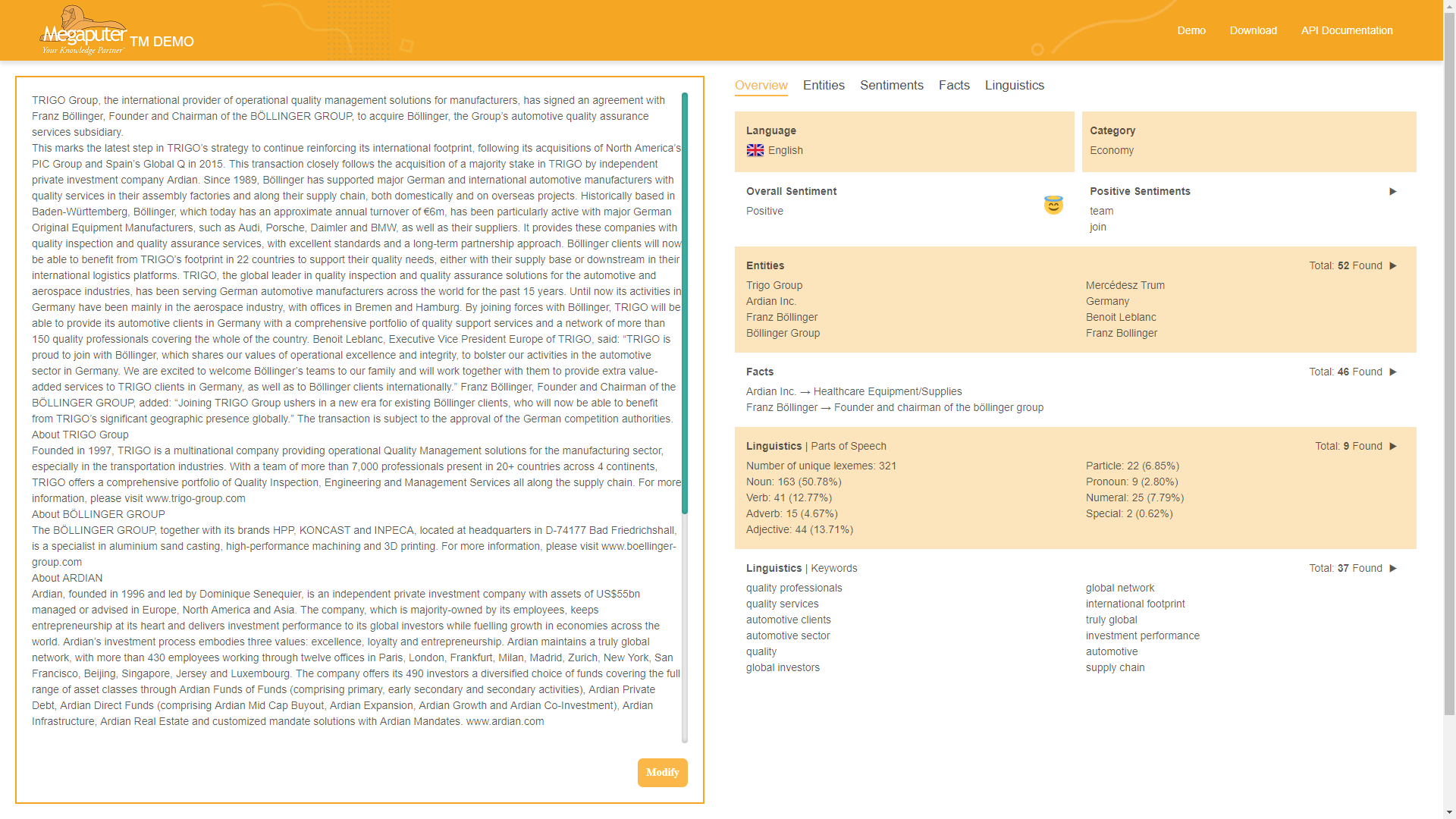Open the Sentiments tab
The width and height of the screenshot is (1456, 819).
pos(892,85)
